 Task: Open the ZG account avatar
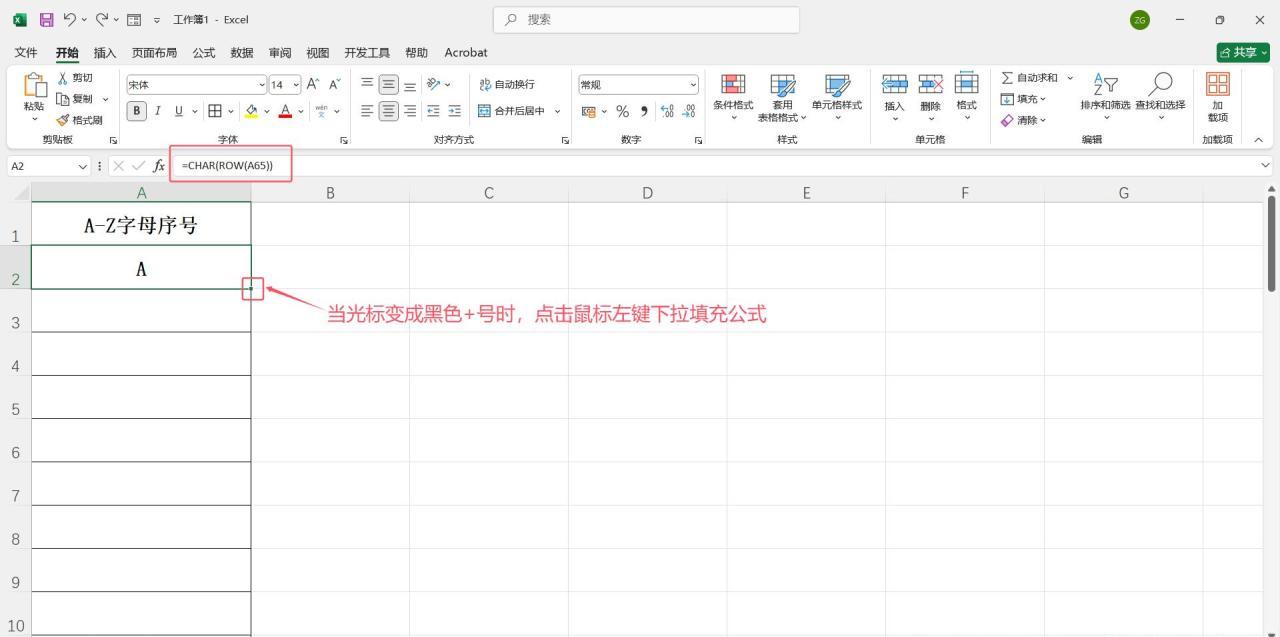1140,20
